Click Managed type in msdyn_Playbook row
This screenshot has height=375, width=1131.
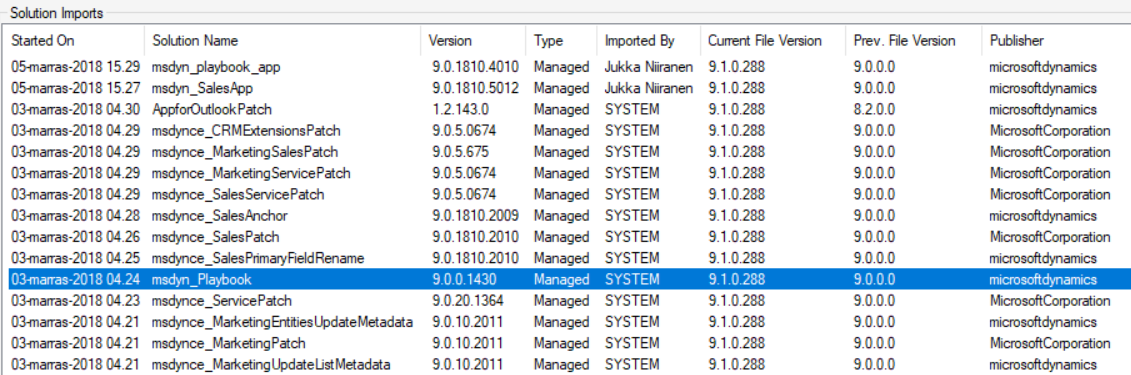tap(561, 279)
